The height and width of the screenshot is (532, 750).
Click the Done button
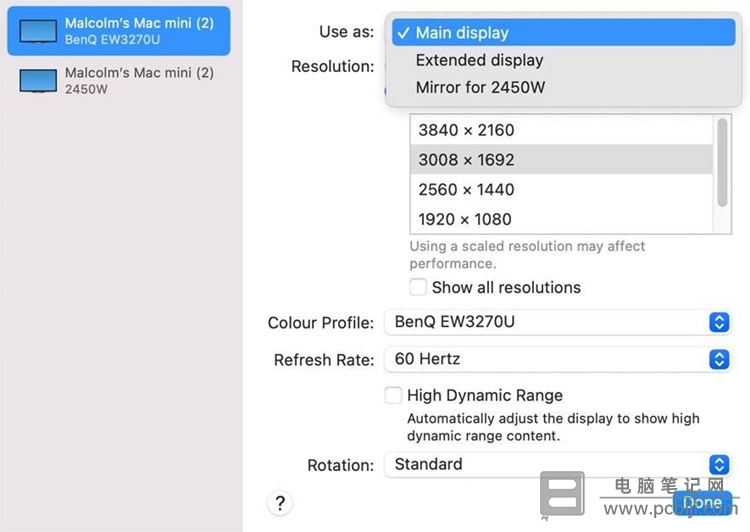702,503
